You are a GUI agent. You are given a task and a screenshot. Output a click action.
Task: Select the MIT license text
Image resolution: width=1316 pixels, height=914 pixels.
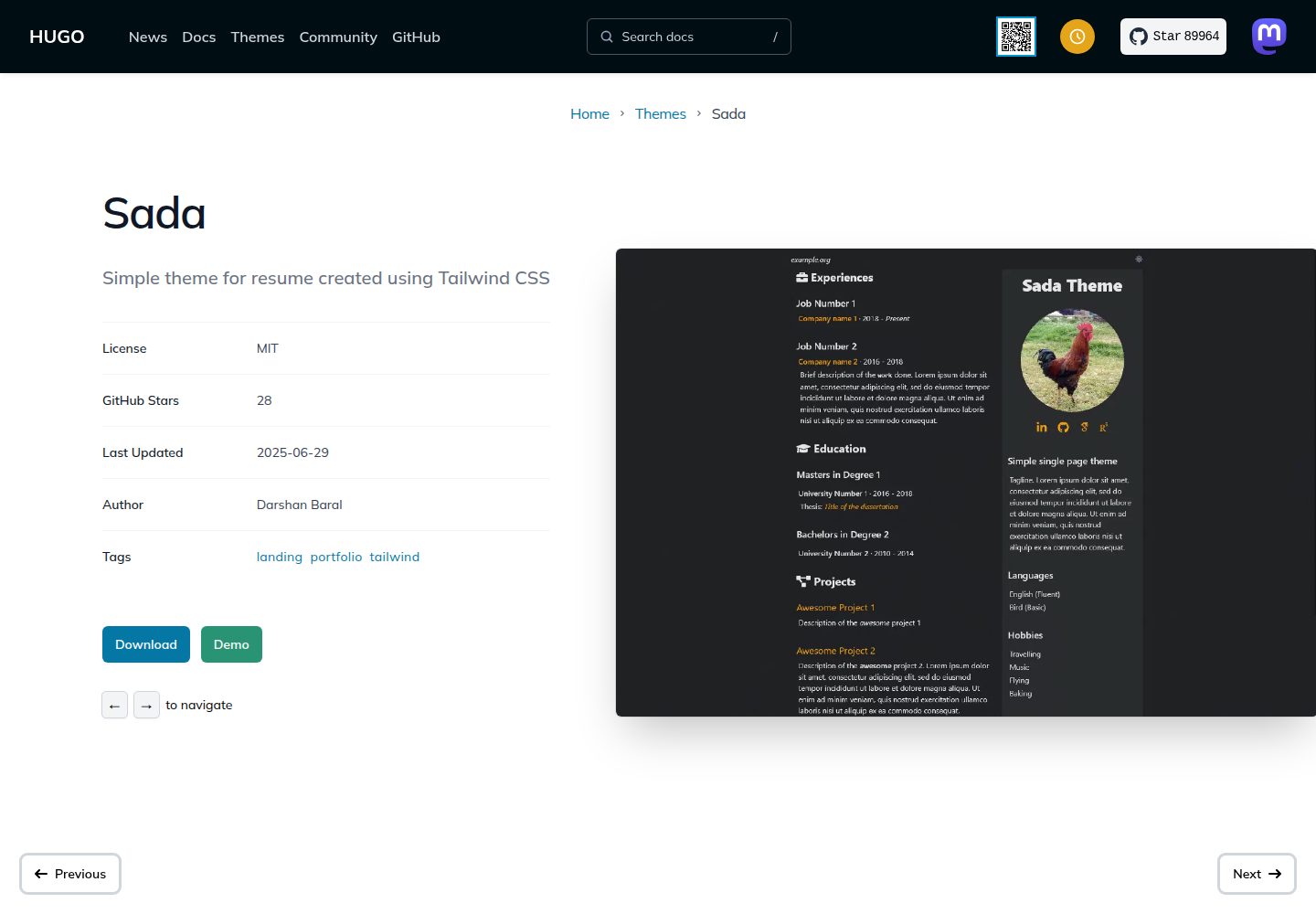(x=268, y=348)
